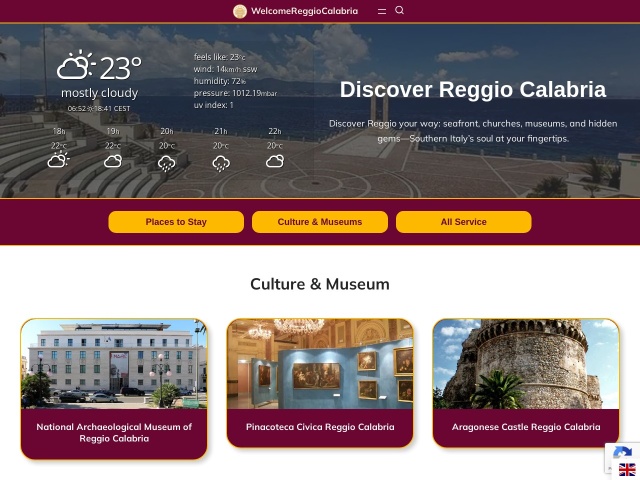
Task: Open the Places to Stay section
Action: (176, 222)
